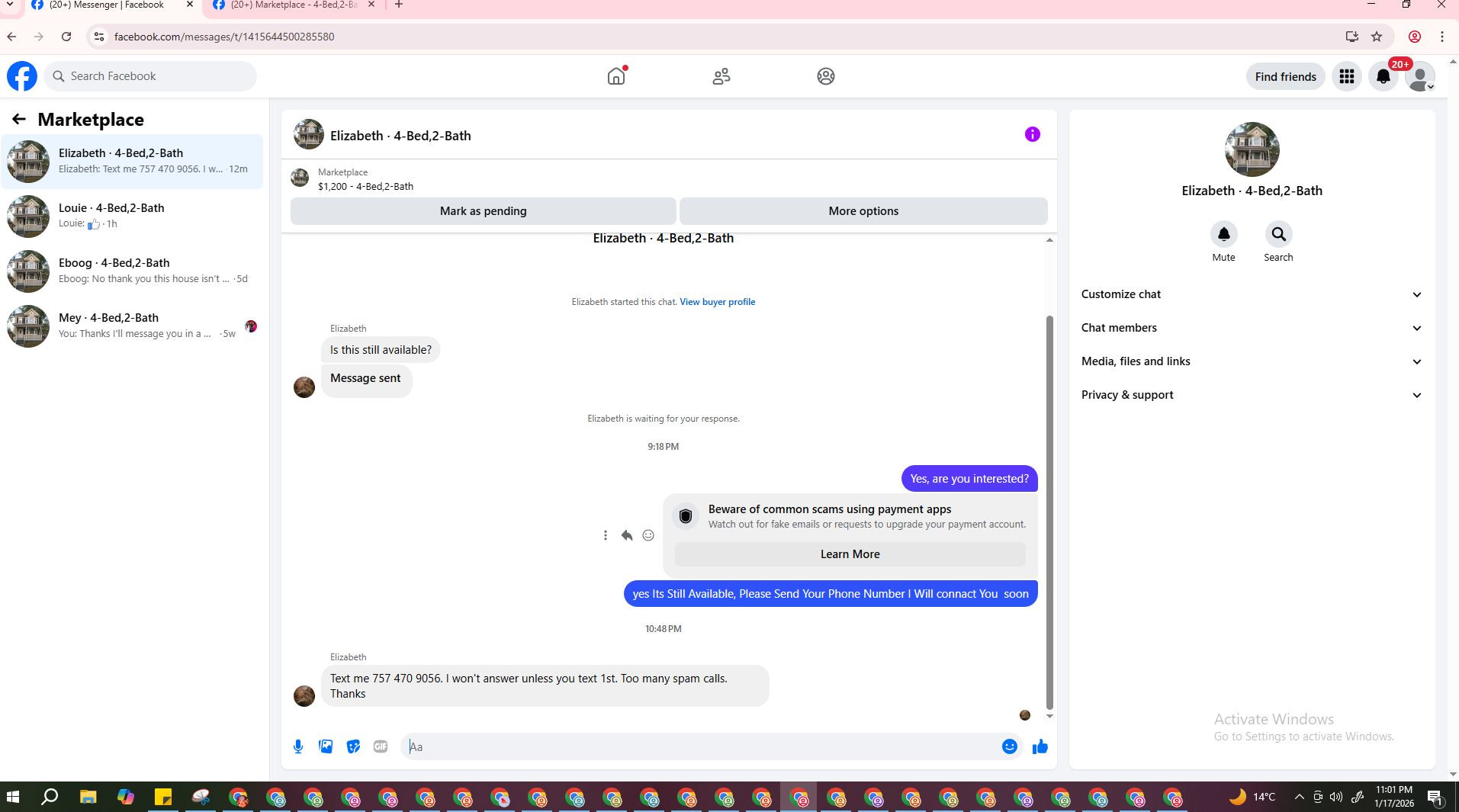Expand Privacy & support section
The image size is (1459, 812).
[x=1252, y=395]
